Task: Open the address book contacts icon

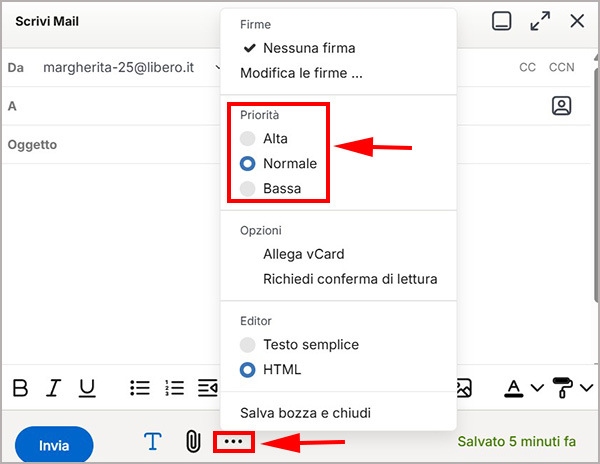Action: click(x=561, y=106)
